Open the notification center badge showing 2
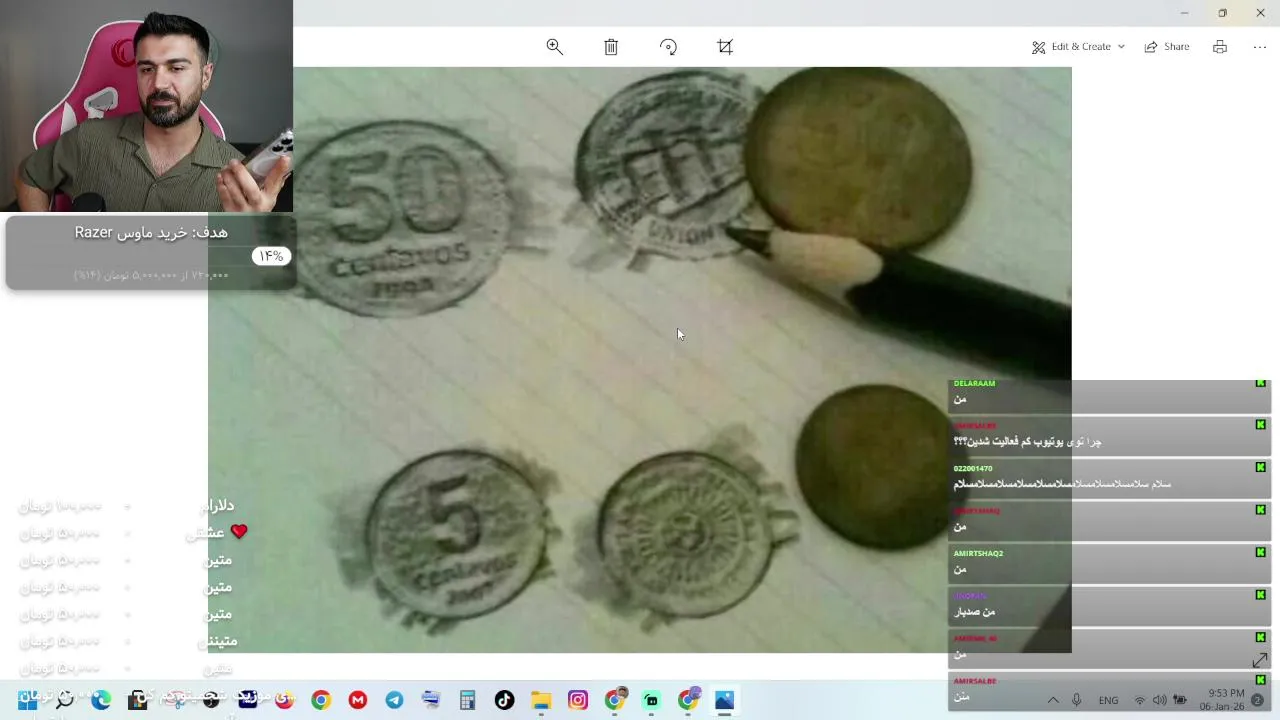 pos(1258,701)
